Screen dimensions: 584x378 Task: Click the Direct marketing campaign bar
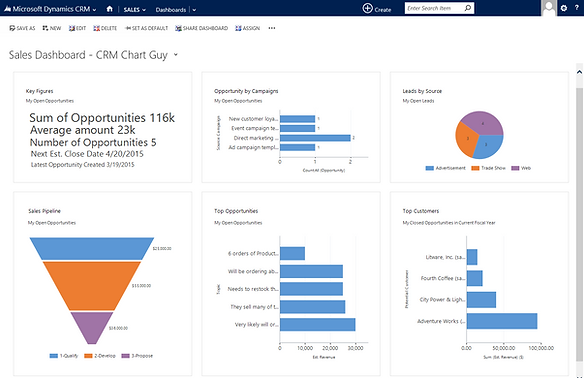pyautogui.click(x=315, y=138)
